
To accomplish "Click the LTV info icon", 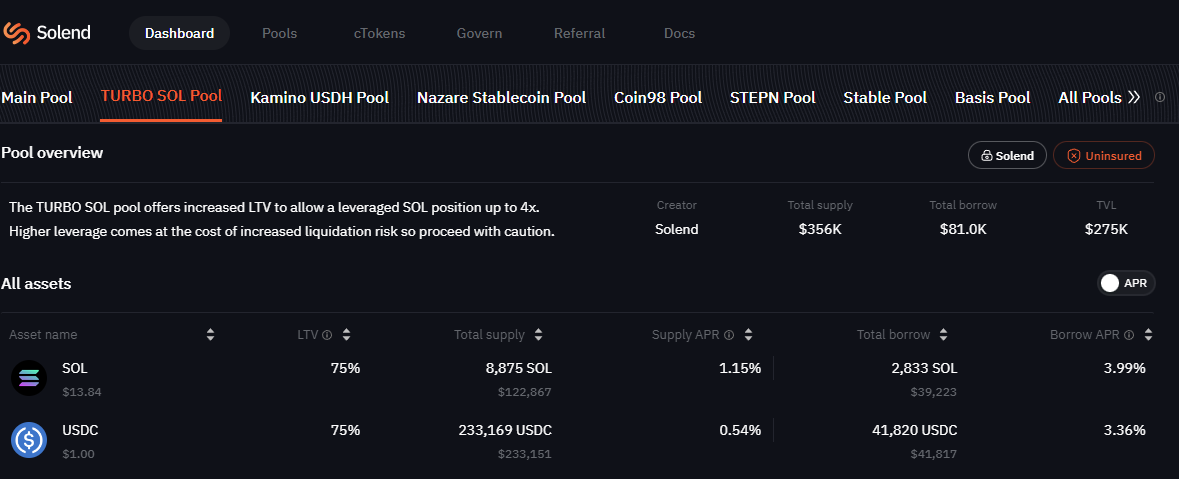I will coord(327,335).
